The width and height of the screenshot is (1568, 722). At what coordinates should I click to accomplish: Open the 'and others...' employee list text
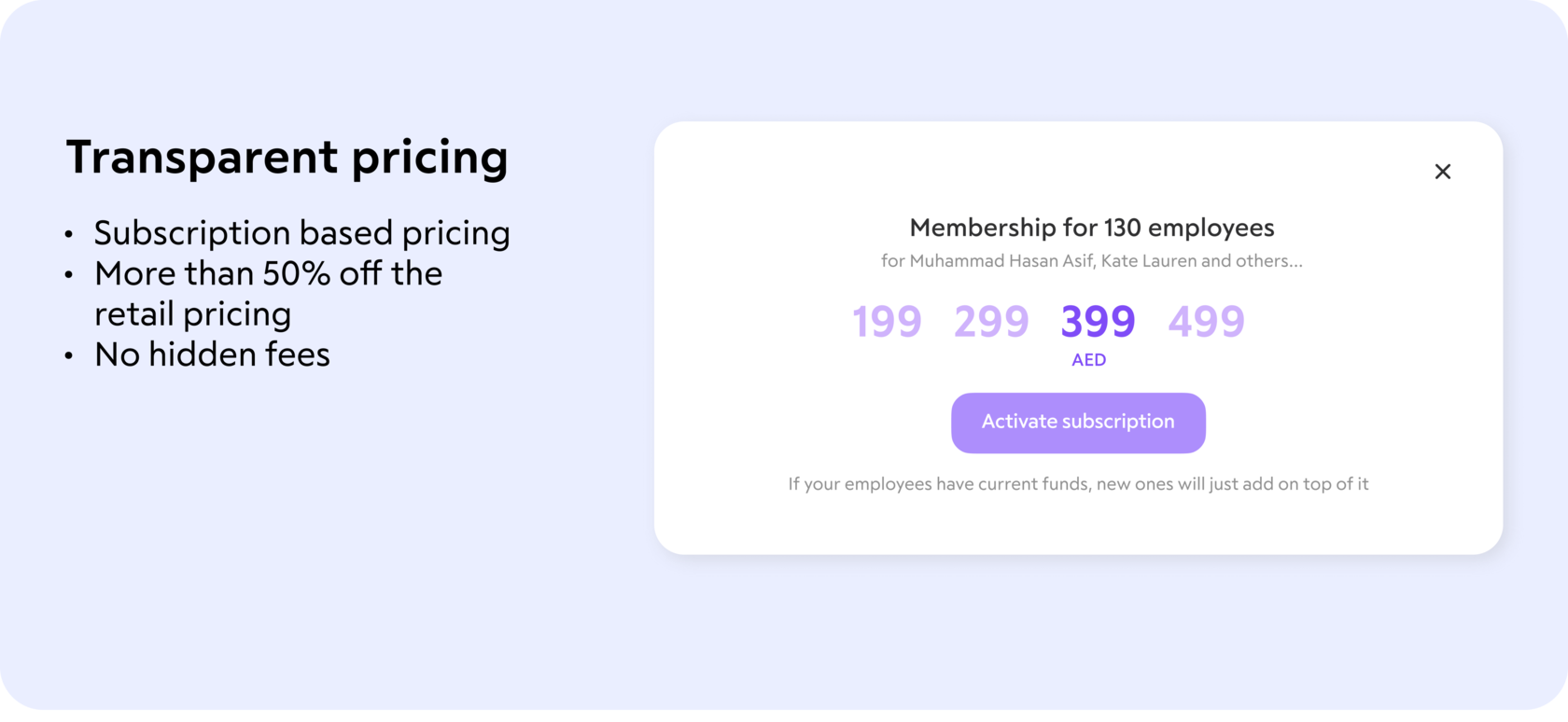pos(1252,261)
